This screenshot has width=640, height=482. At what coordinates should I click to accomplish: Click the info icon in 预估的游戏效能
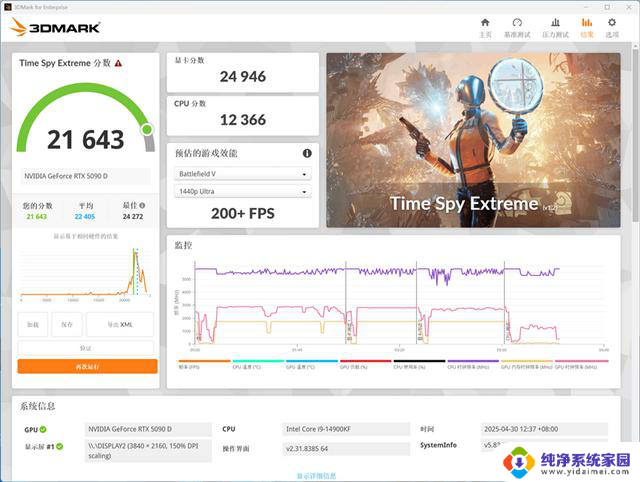coord(307,153)
